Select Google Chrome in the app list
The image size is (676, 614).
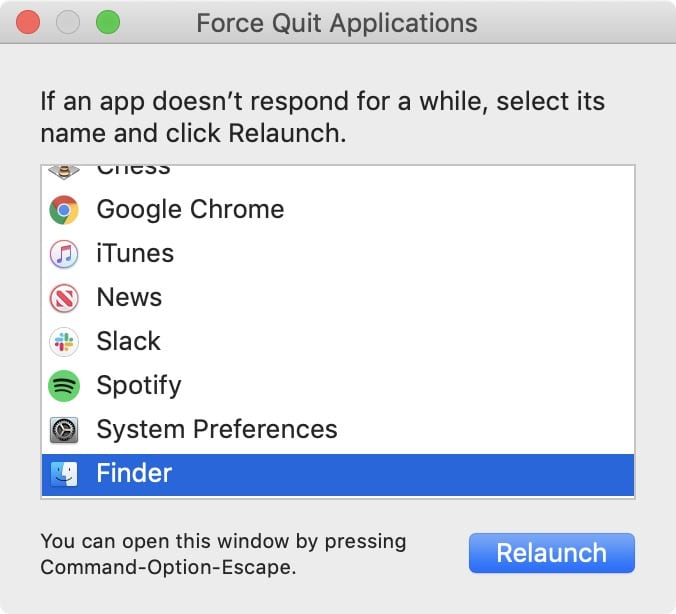[x=190, y=210]
